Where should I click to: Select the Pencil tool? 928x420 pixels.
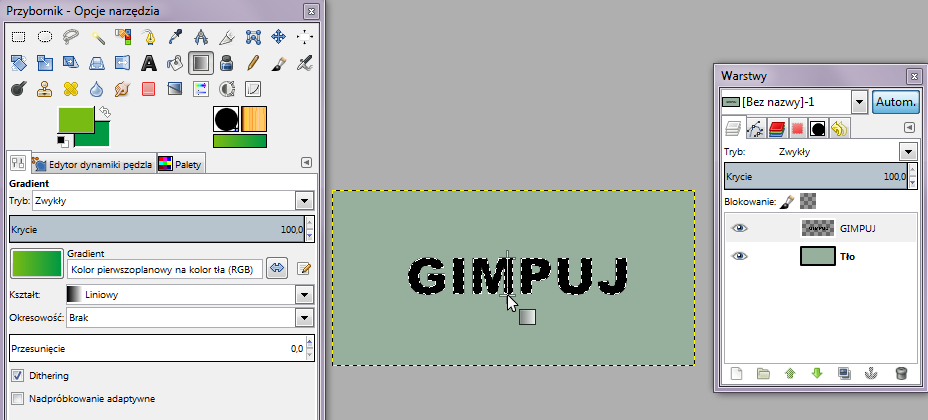252,63
